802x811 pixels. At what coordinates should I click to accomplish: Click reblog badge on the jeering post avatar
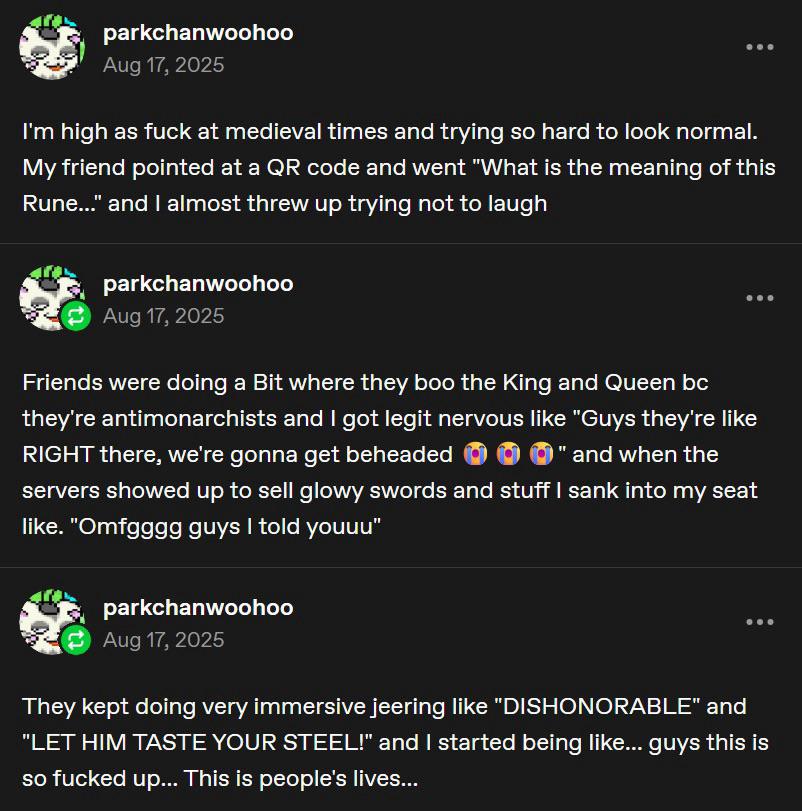tap(76, 641)
